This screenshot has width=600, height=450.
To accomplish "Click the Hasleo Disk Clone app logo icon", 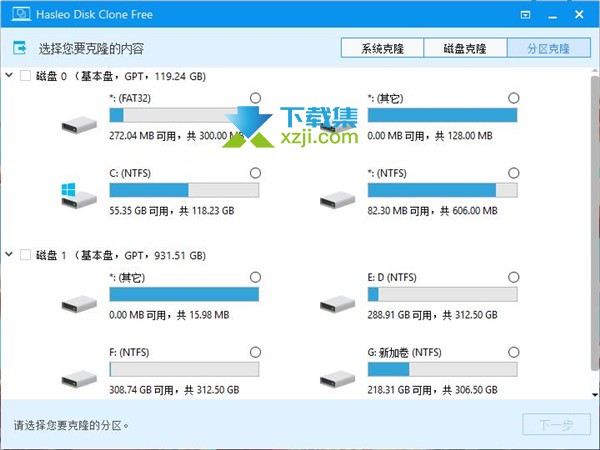I will [21, 14].
